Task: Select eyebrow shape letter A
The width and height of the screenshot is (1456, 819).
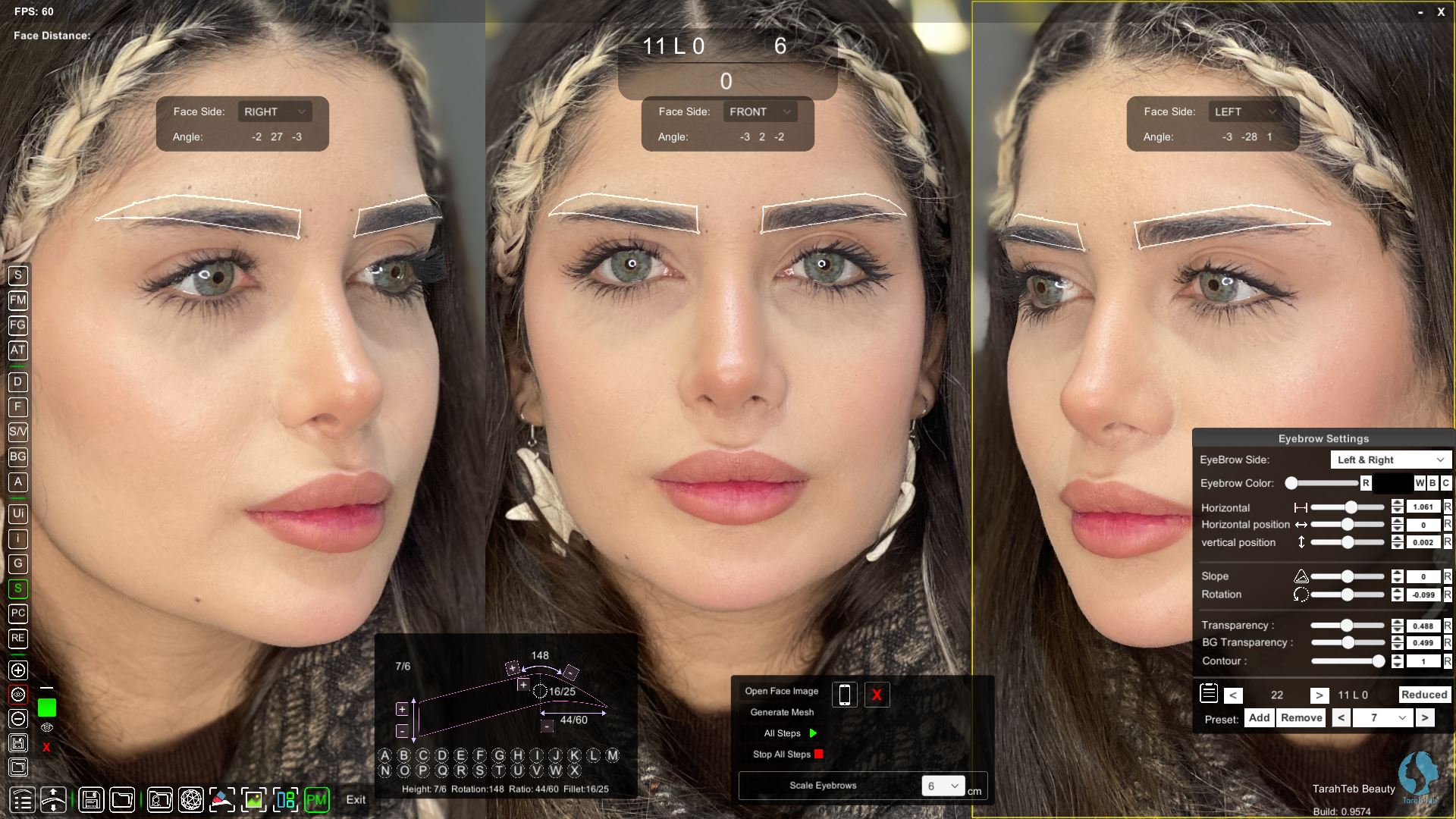Action: pyautogui.click(x=385, y=755)
